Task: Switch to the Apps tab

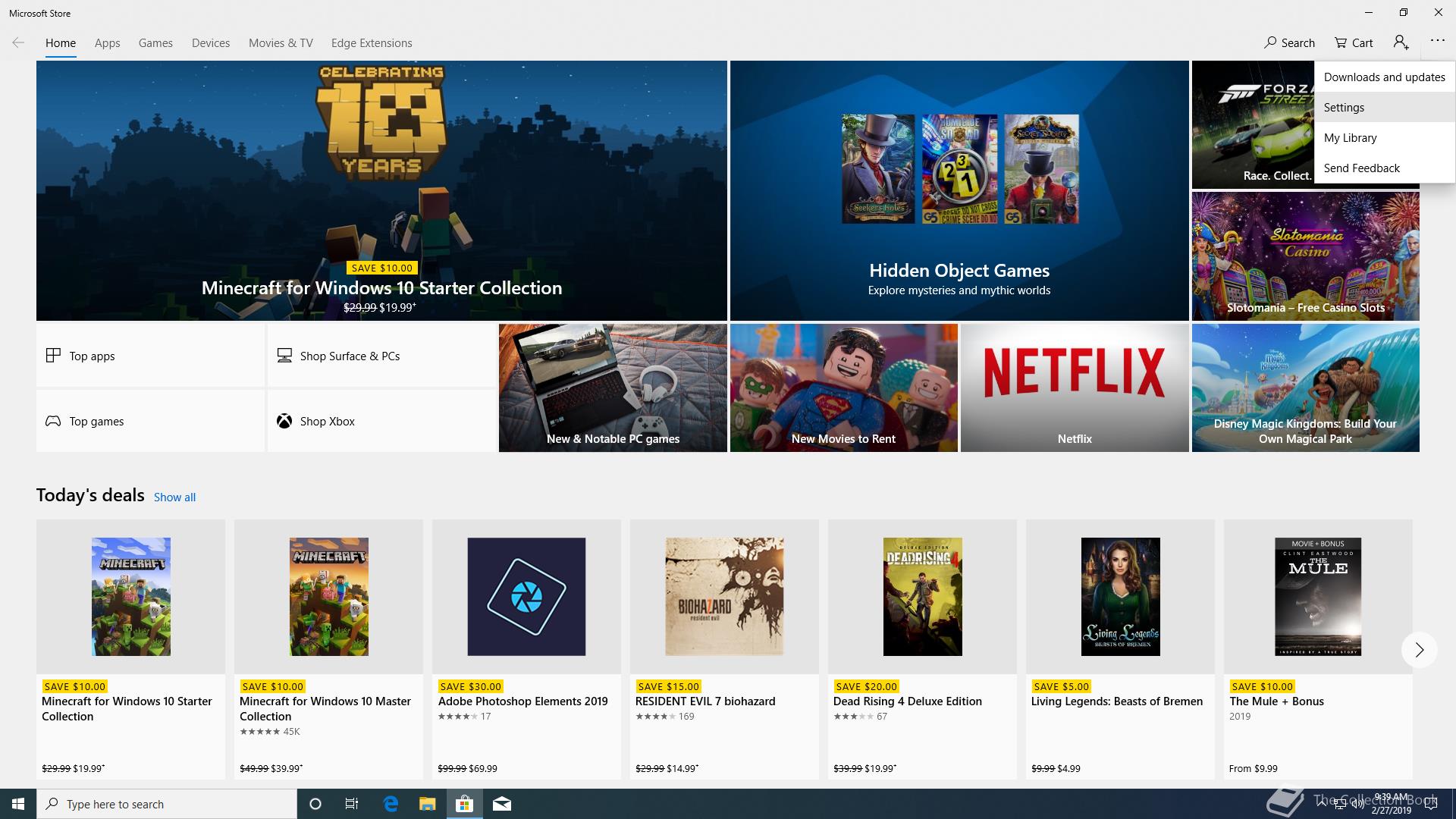Action: [x=107, y=43]
